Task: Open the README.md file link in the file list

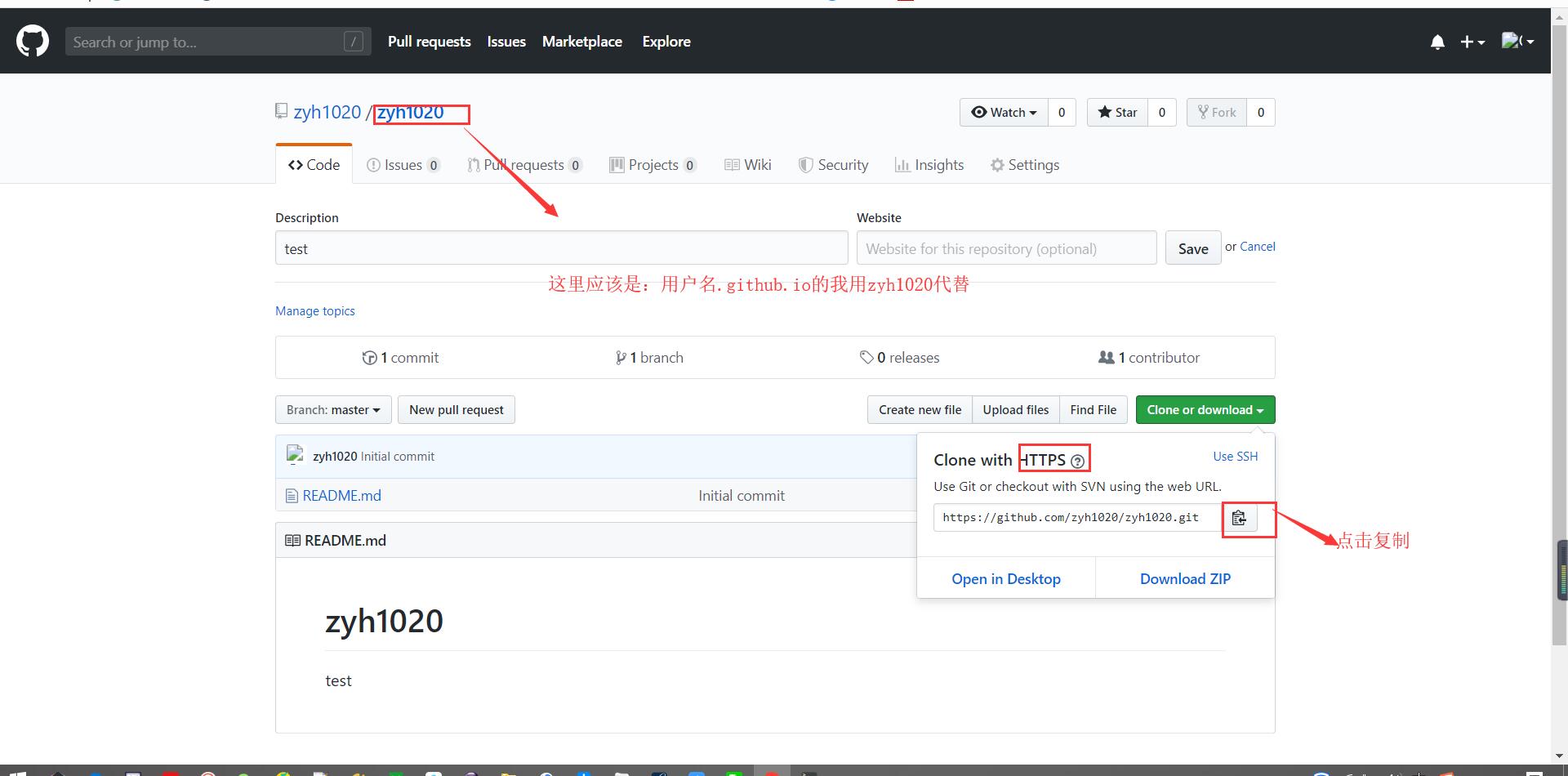Action: pyautogui.click(x=341, y=496)
